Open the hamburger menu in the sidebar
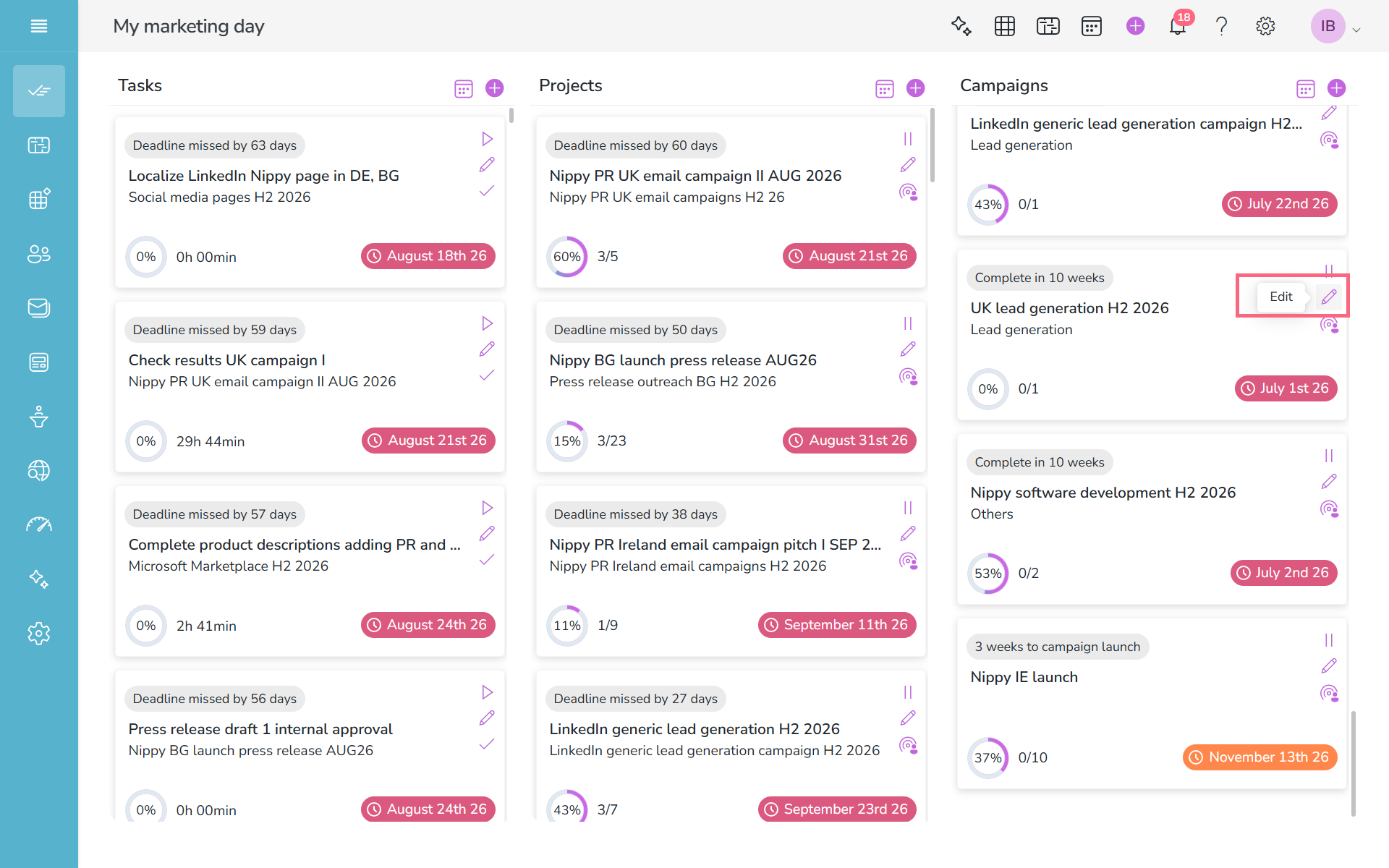The image size is (1389, 868). (x=39, y=26)
